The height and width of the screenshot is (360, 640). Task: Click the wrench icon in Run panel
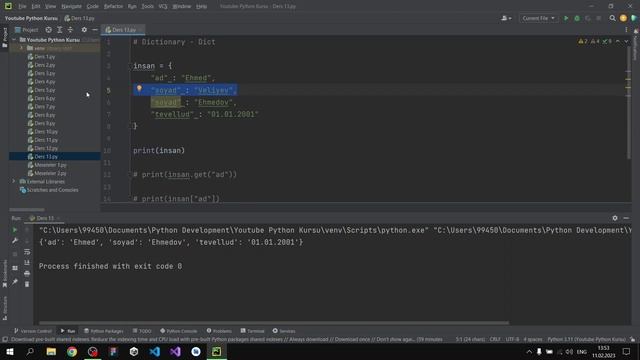(x=15, y=241)
